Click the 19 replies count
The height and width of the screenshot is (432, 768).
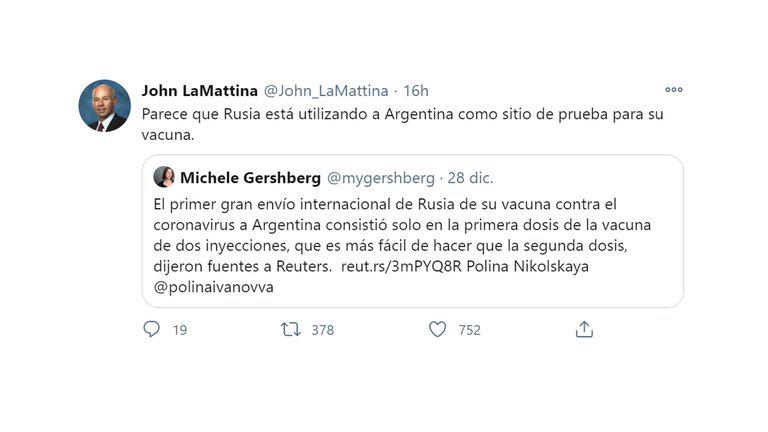click(180, 330)
